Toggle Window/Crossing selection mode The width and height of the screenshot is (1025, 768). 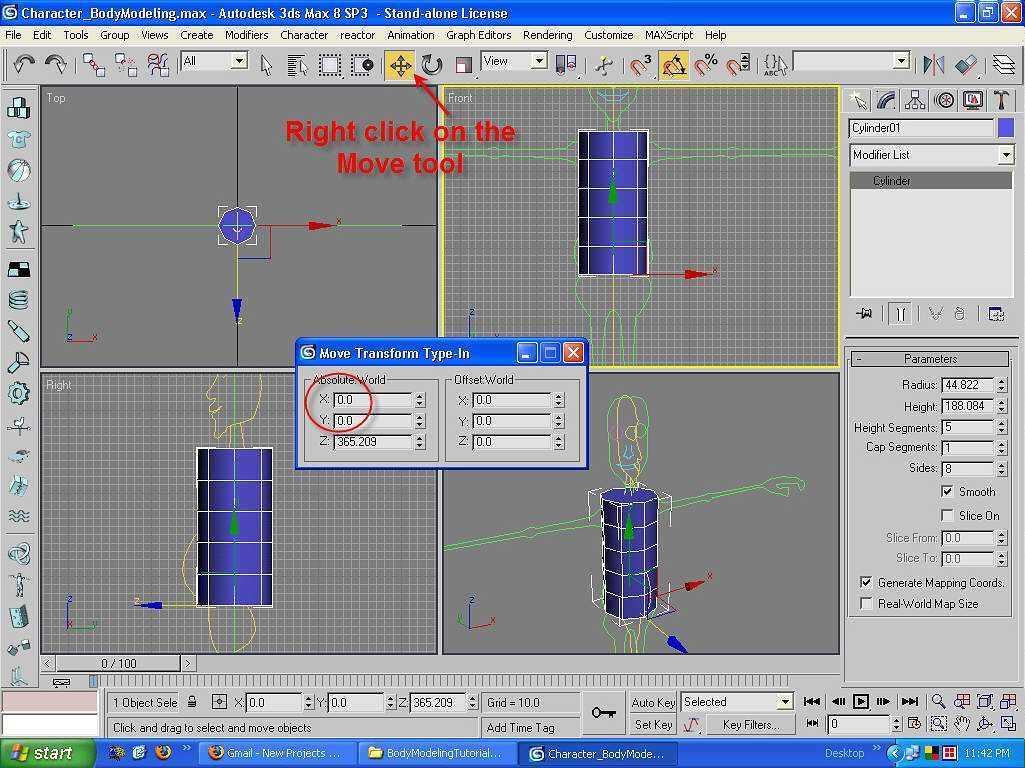(361, 65)
